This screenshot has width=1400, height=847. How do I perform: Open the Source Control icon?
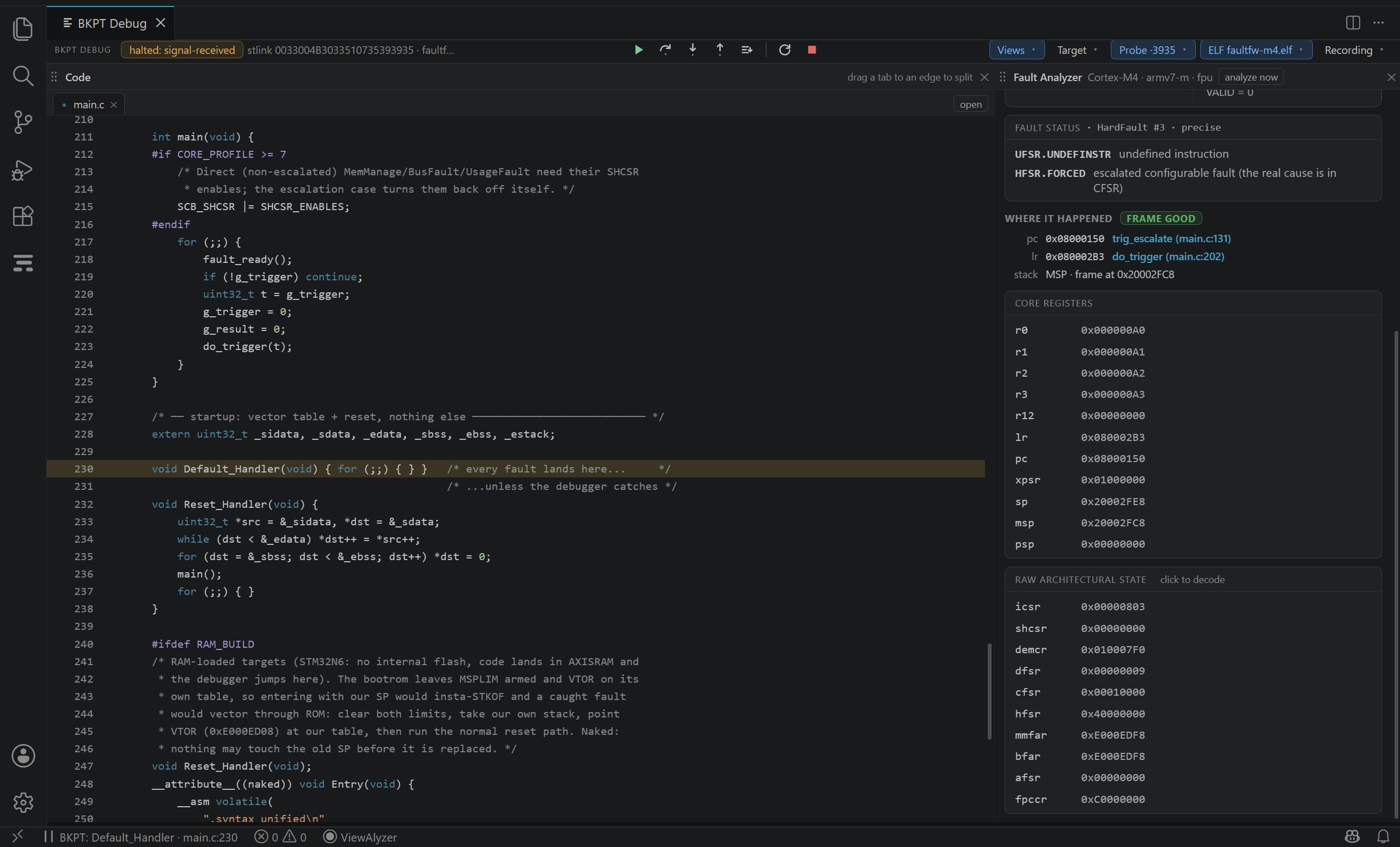[x=23, y=122]
